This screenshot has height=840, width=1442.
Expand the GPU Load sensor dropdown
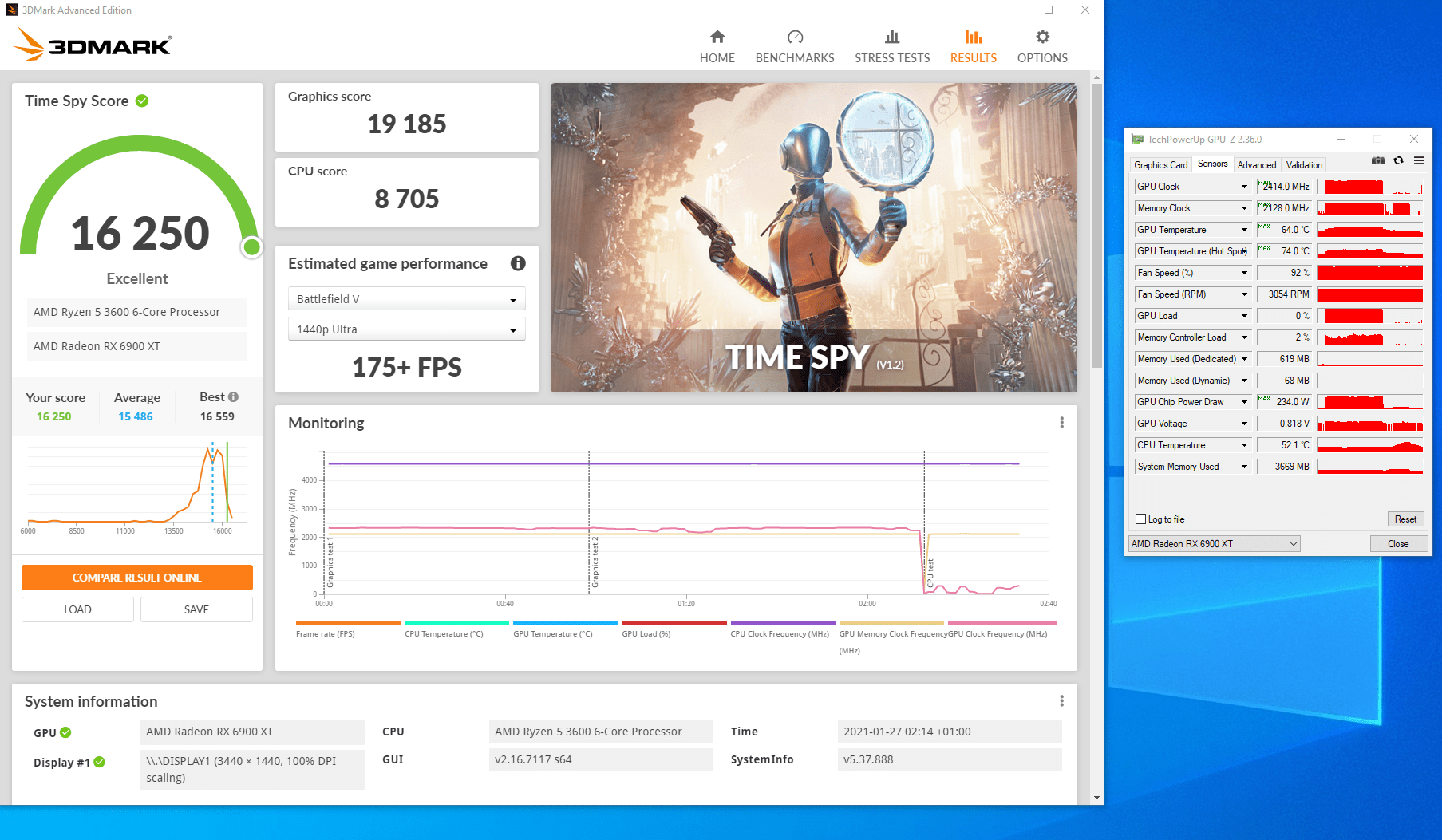click(1244, 316)
